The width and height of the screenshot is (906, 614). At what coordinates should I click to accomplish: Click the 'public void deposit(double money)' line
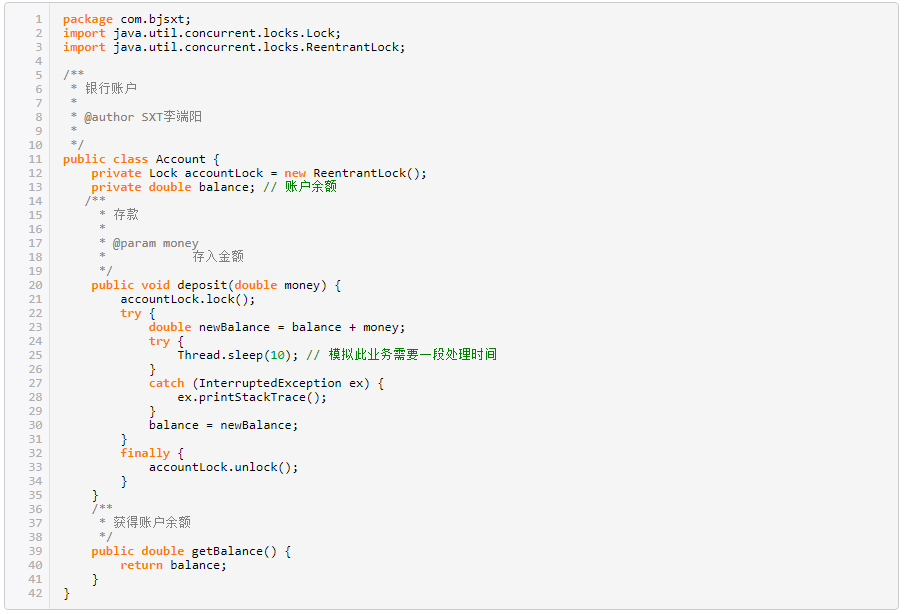coord(216,285)
